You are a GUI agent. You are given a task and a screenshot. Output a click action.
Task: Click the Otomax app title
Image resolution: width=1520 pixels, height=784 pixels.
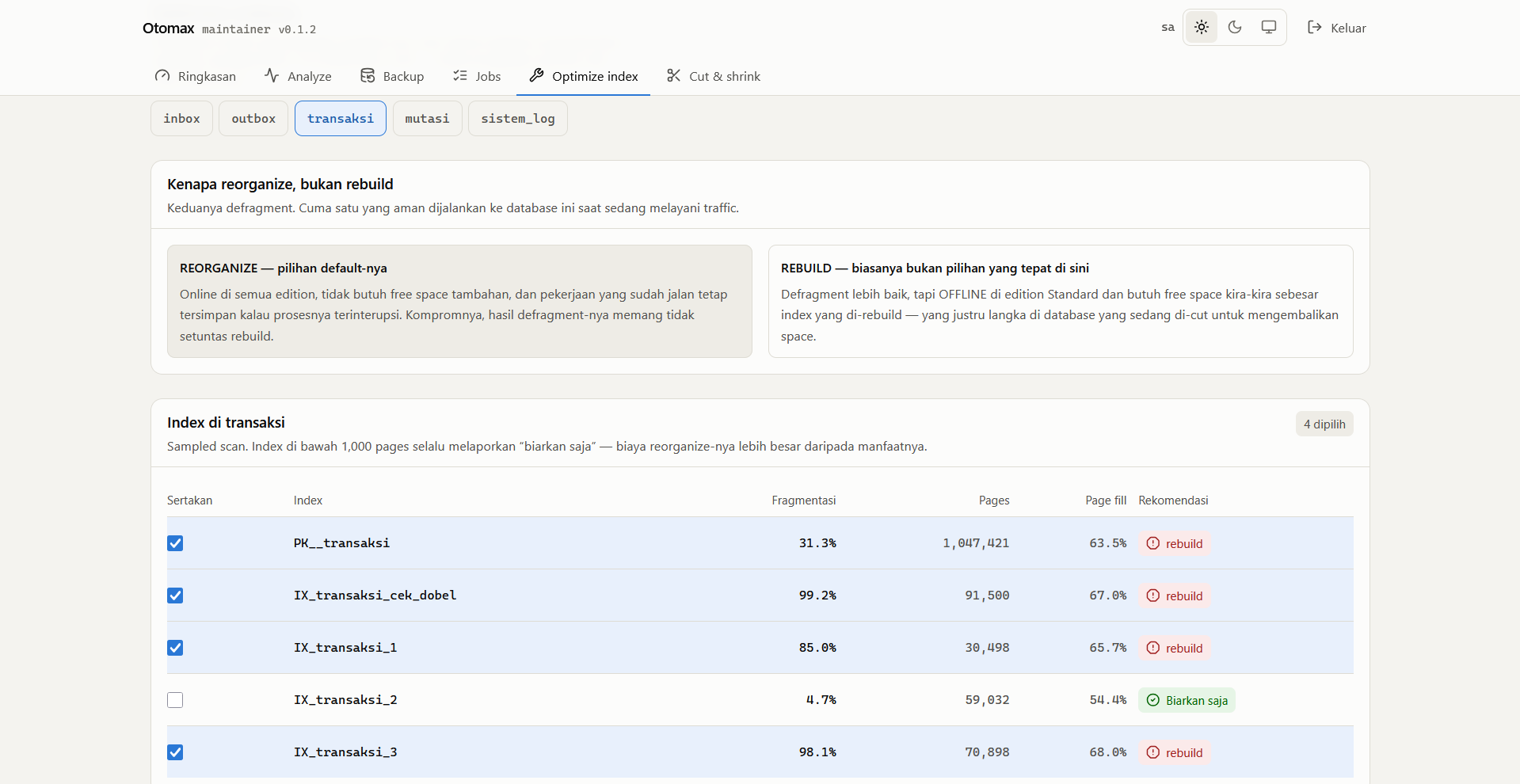pyautogui.click(x=168, y=29)
